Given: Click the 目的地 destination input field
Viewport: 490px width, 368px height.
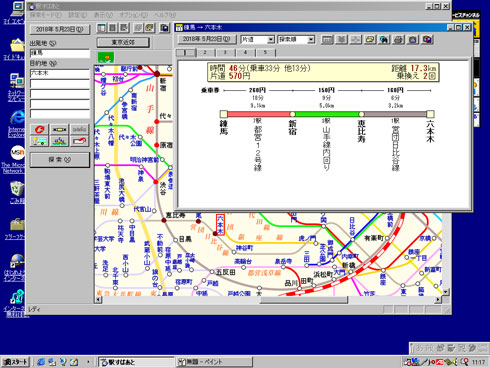Looking at the screenshot, I should pos(60,73).
